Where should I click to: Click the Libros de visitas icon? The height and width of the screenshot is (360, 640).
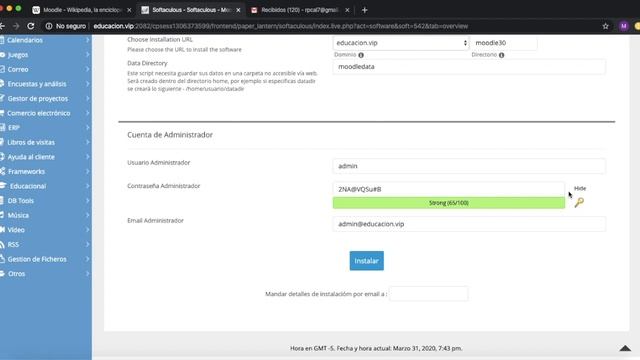point(2,142)
